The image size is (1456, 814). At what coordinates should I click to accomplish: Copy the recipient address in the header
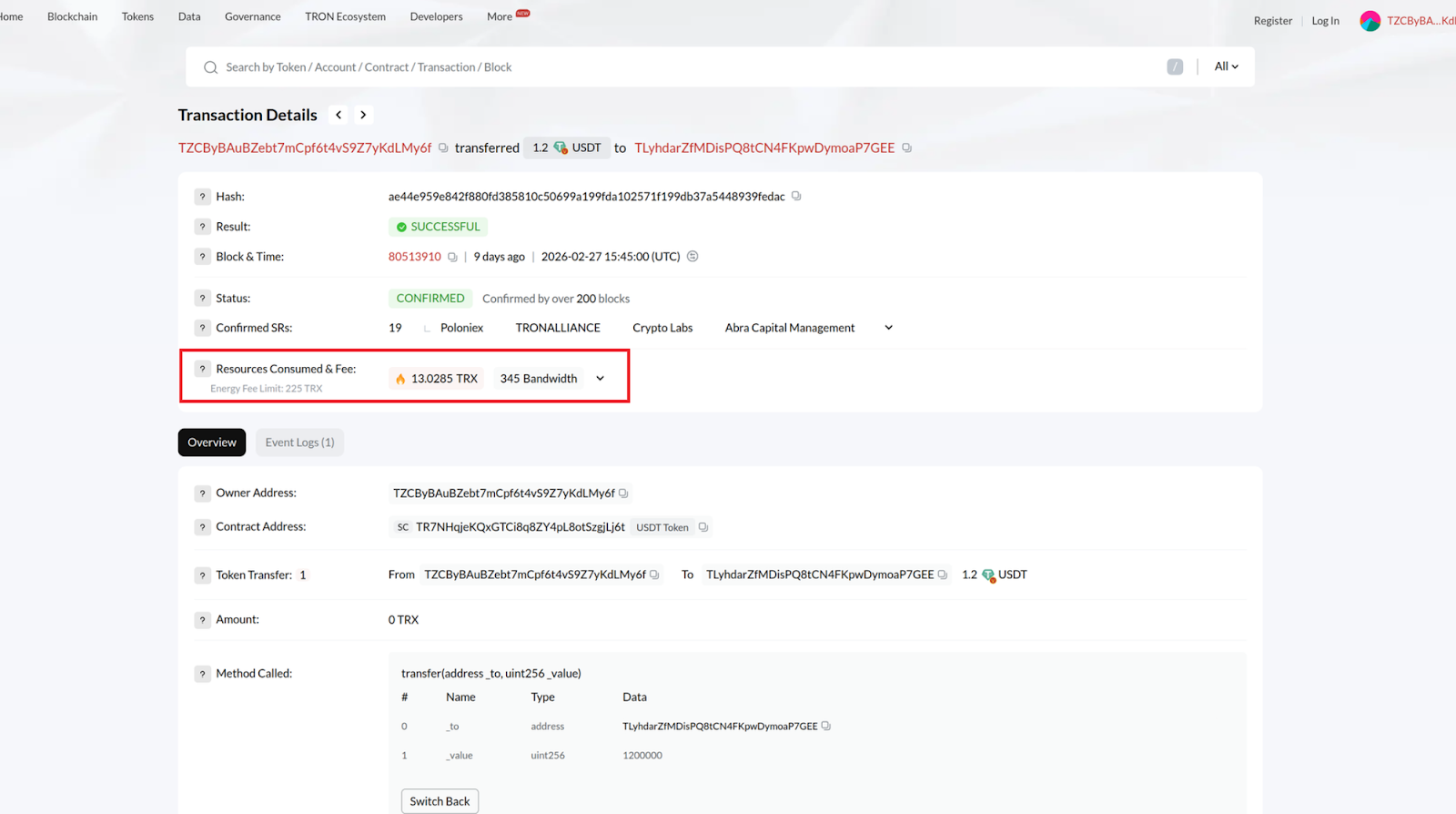[906, 148]
